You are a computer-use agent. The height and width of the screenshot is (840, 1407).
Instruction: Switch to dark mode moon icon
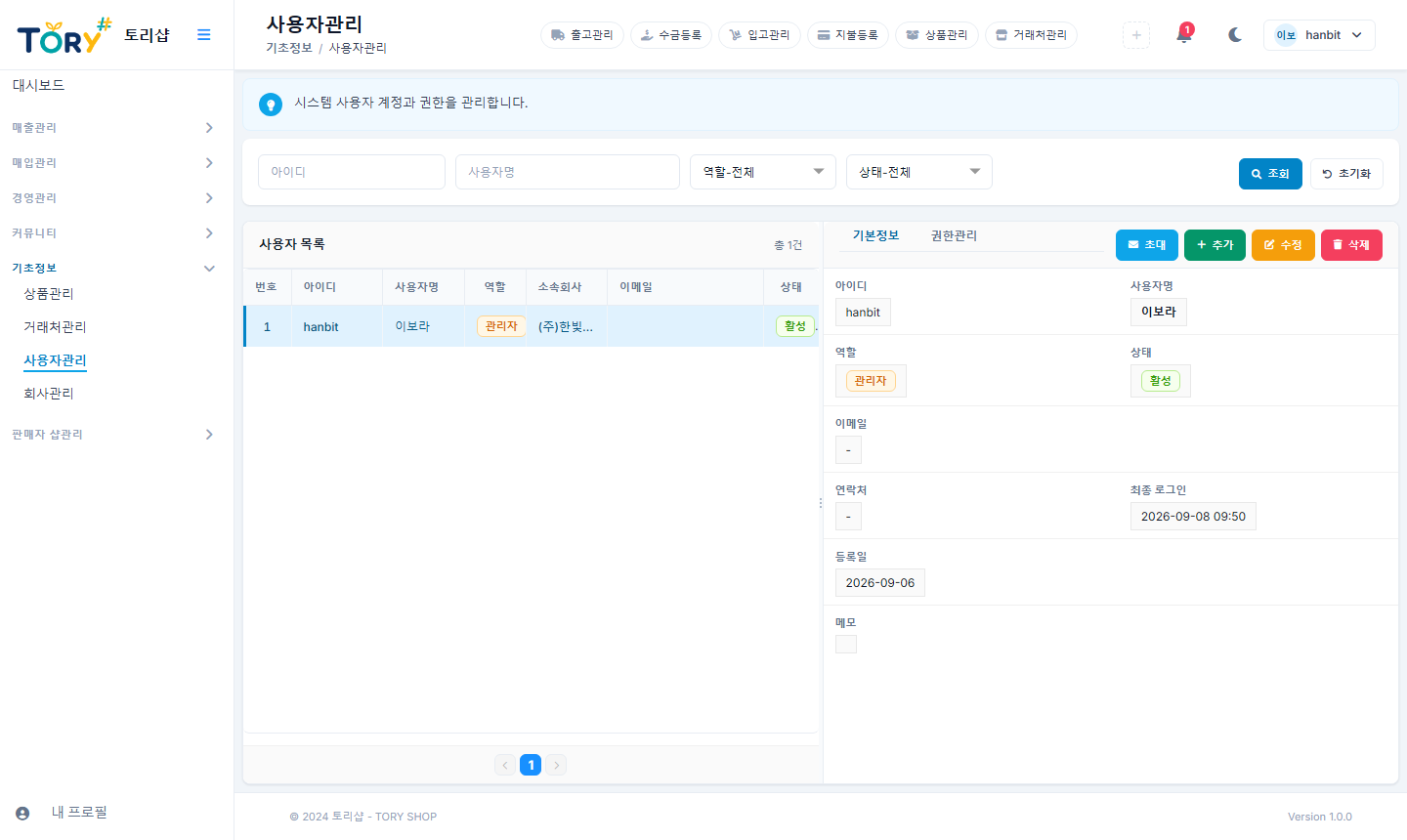click(1235, 35)
